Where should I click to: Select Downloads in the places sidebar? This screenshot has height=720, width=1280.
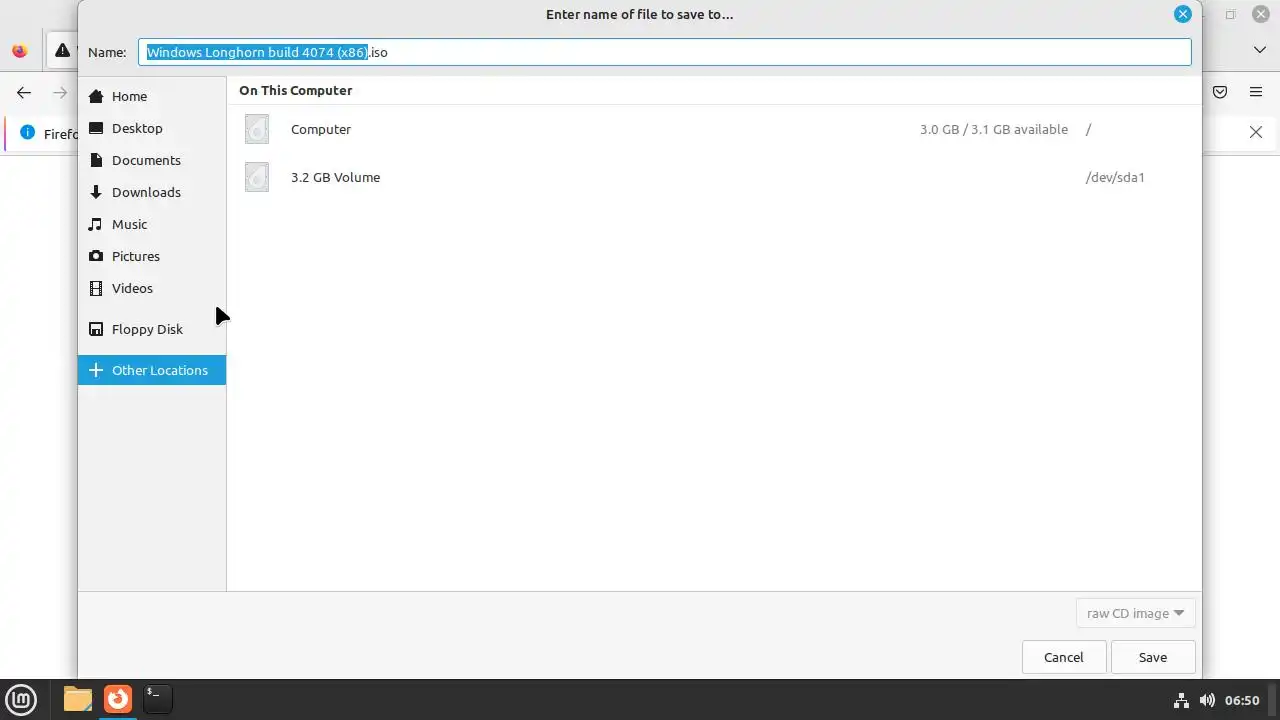click(152, 192)
